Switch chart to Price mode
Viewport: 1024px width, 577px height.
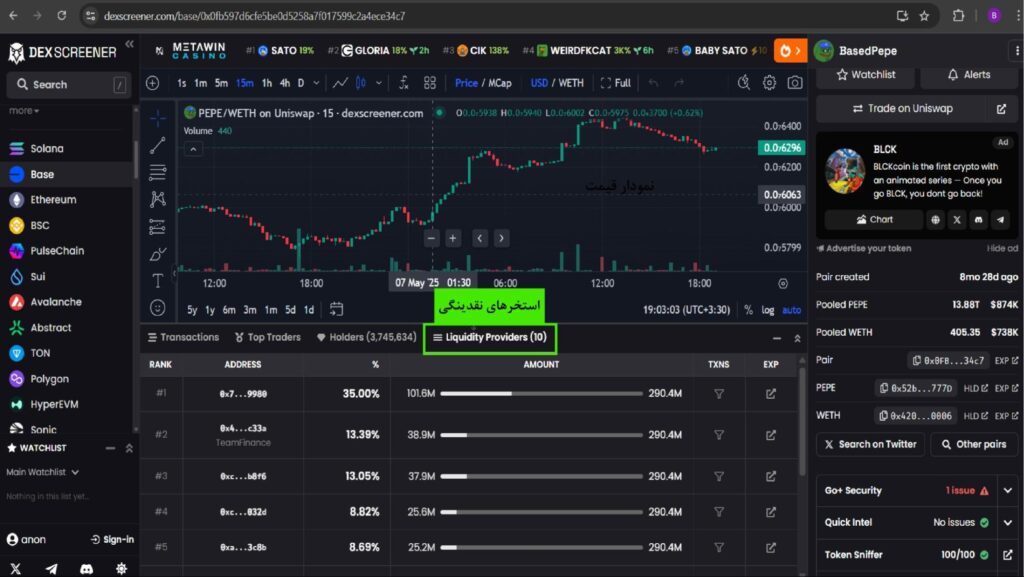click(x=466, y=83)
